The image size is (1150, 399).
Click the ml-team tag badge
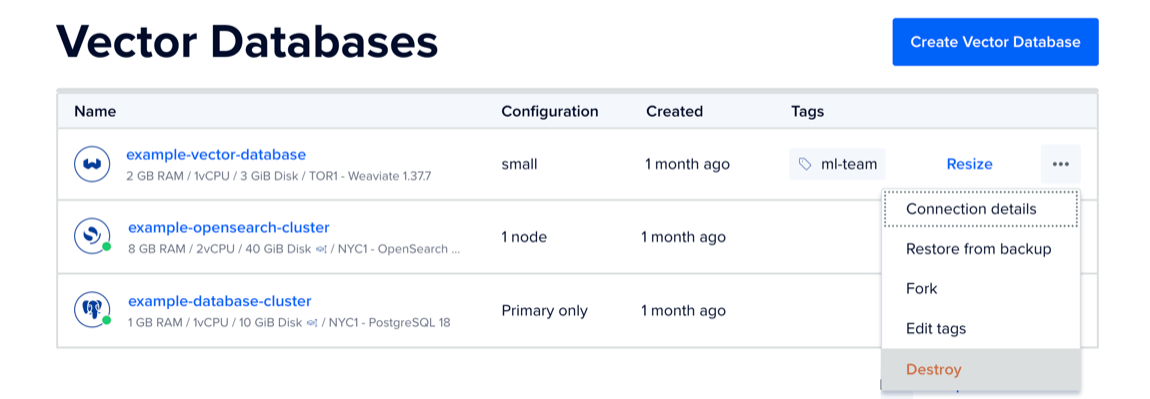tap(838, 164)
